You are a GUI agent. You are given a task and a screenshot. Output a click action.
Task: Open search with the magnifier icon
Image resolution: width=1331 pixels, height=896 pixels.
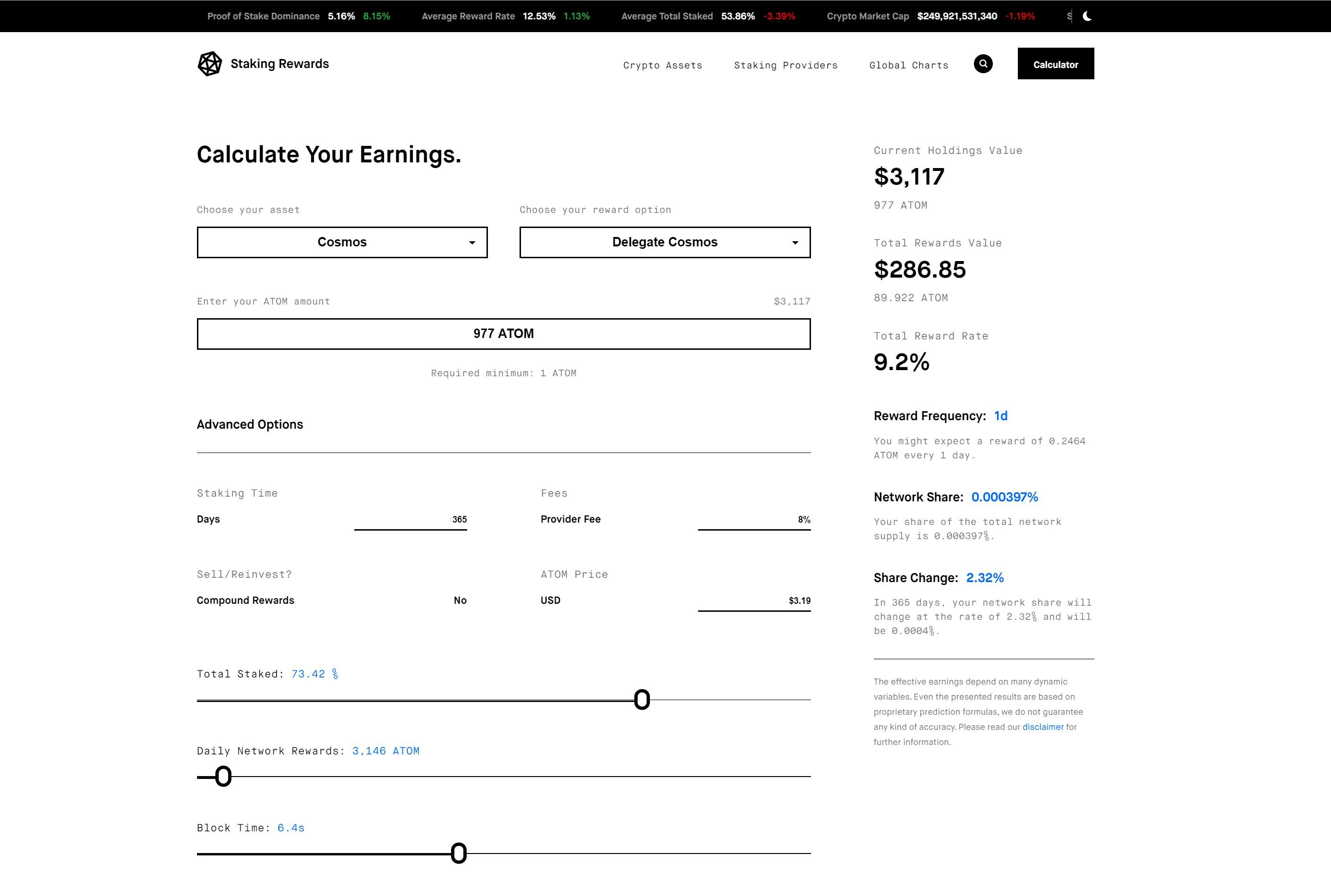click(x=983, y=64)
